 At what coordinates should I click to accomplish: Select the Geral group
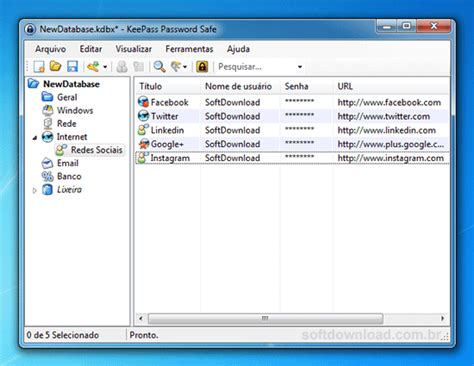(x=67, y=97)
